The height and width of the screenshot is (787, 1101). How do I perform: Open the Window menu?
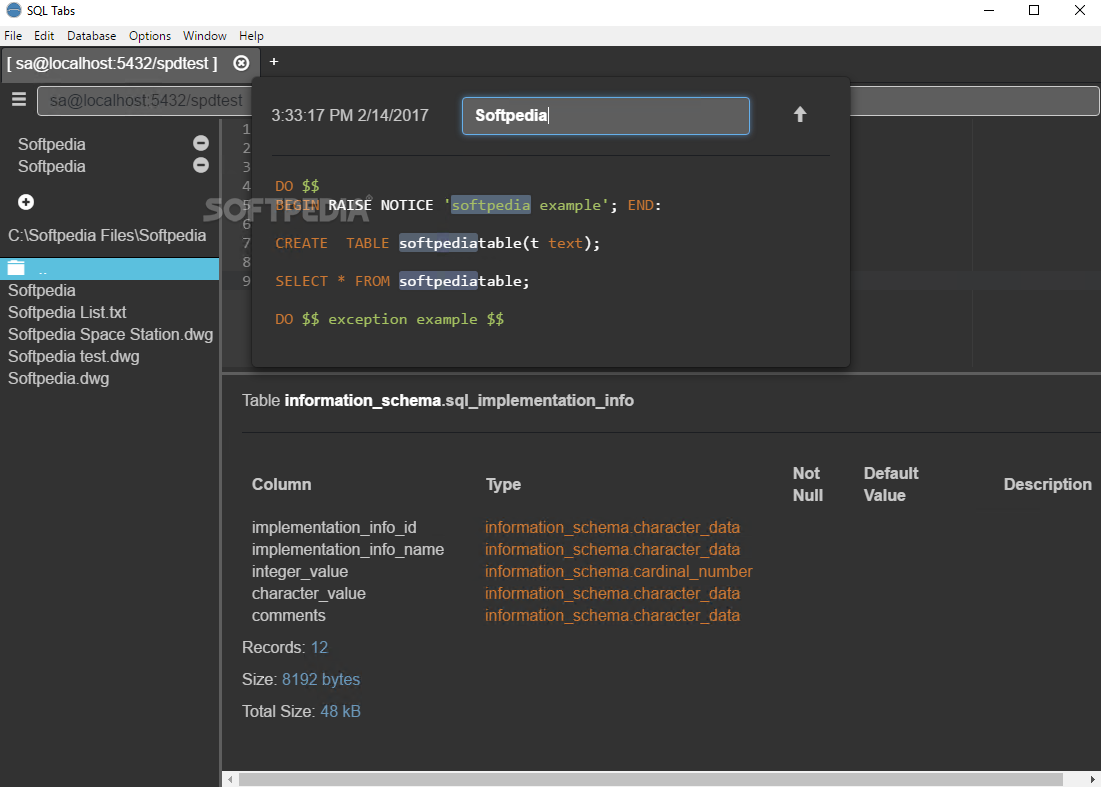point(204,36)
